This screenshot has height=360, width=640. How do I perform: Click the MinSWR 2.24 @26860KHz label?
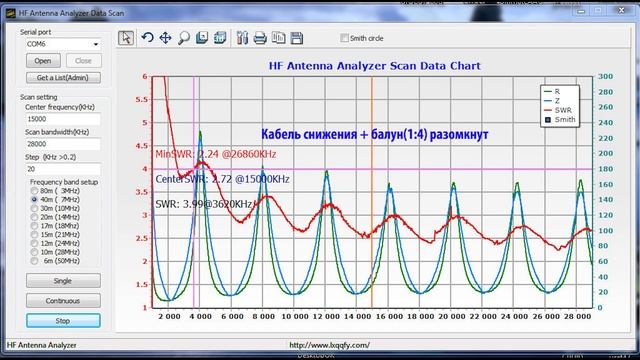216,154
